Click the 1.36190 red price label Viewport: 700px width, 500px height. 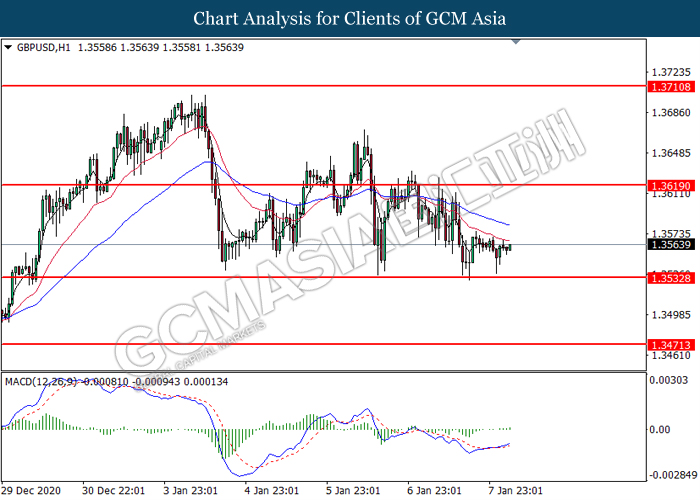[x=671, y=186]
